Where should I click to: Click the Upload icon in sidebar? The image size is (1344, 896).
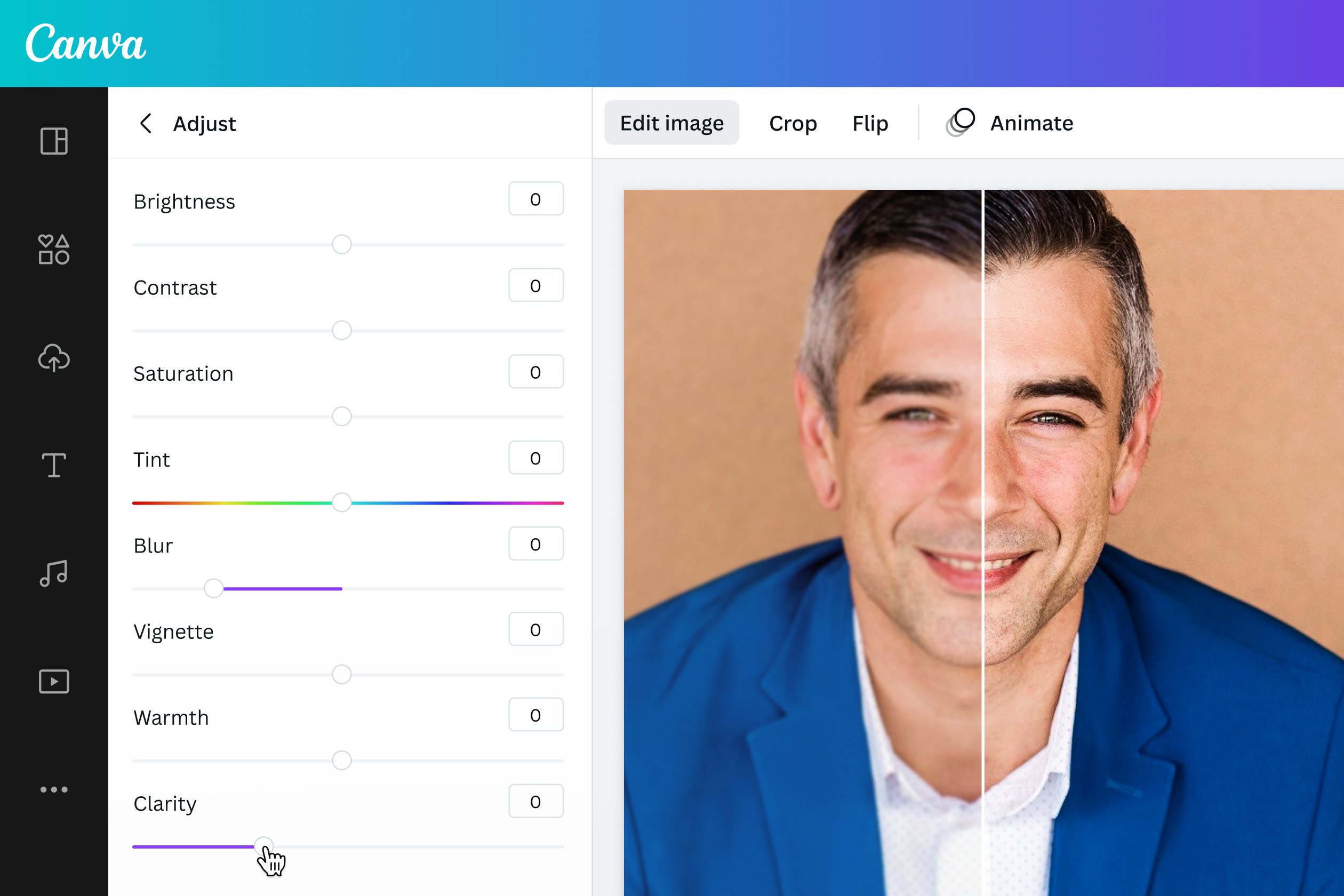(53, 357)
